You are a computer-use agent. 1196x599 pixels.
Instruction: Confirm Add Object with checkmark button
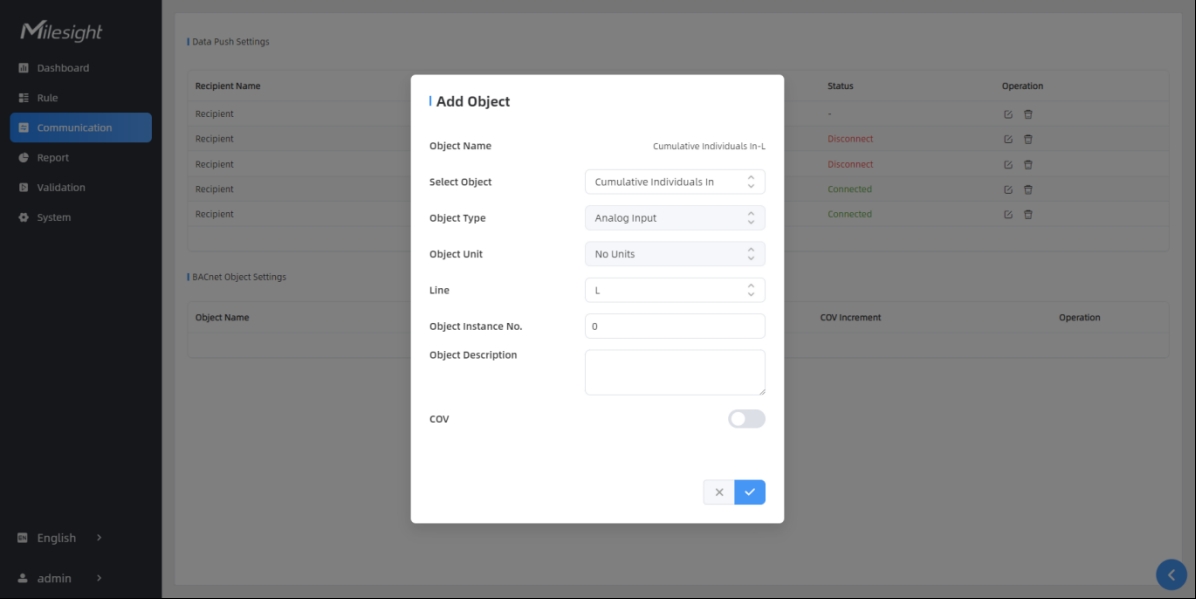(749, 492)
